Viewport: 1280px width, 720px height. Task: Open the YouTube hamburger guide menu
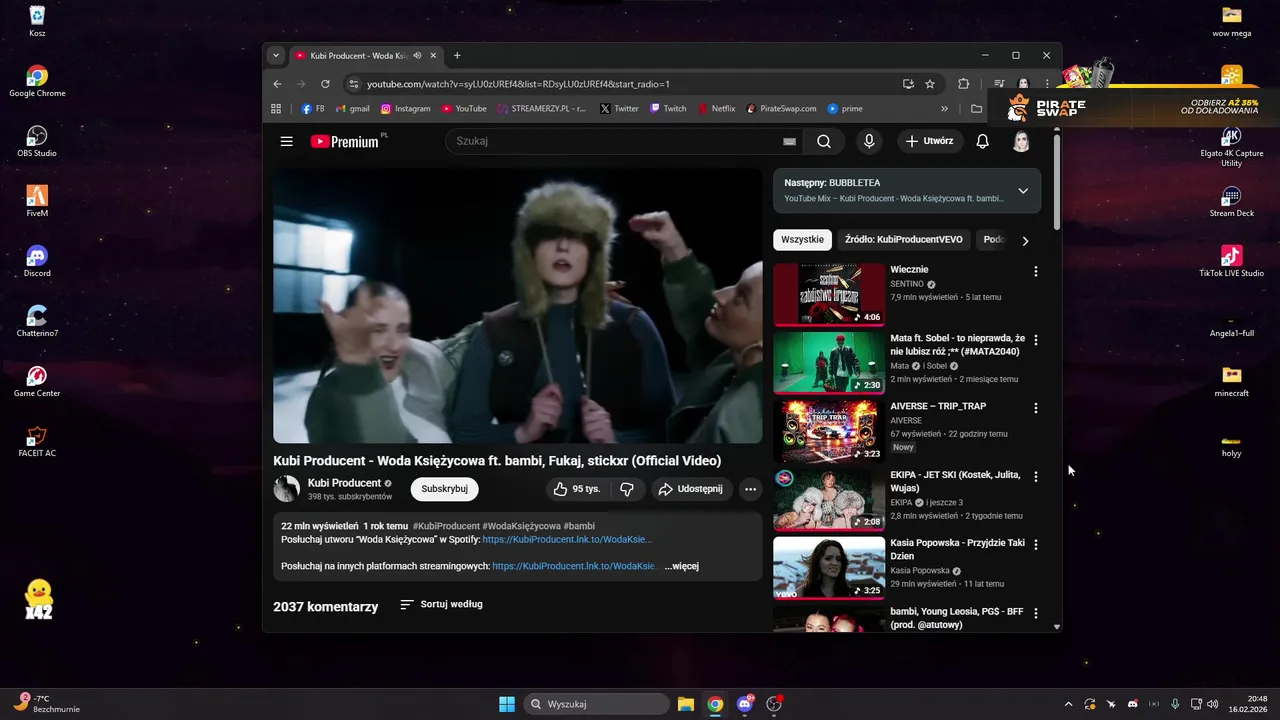287,141
